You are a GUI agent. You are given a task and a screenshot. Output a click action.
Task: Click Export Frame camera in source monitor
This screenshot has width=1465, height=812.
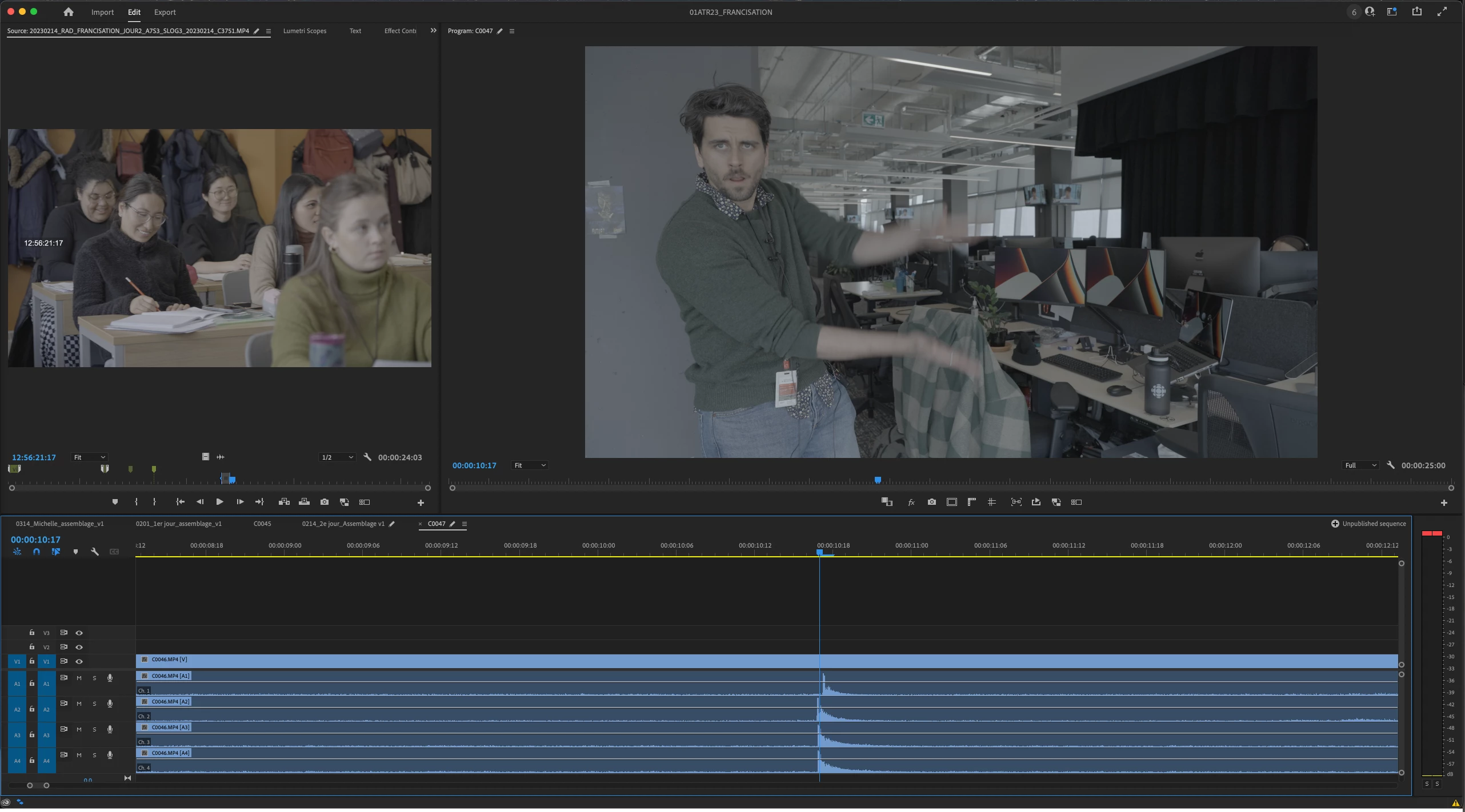[x=325, y=502]
